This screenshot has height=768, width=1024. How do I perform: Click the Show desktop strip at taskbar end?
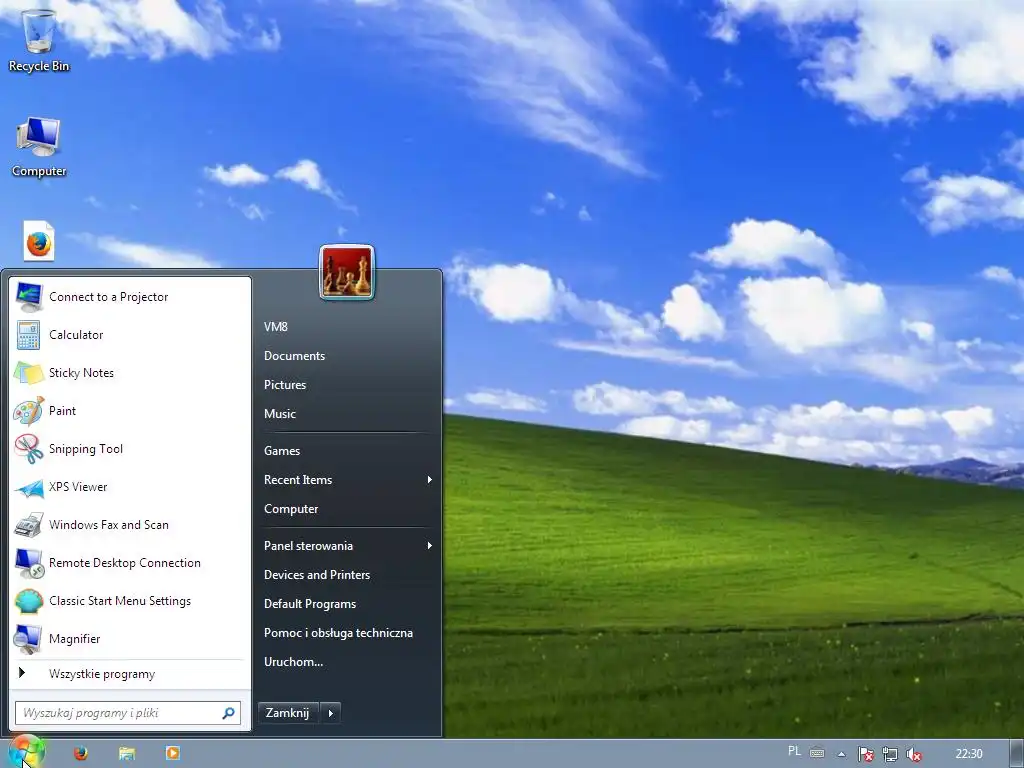pyautogui.click(x=1017, y=754)
